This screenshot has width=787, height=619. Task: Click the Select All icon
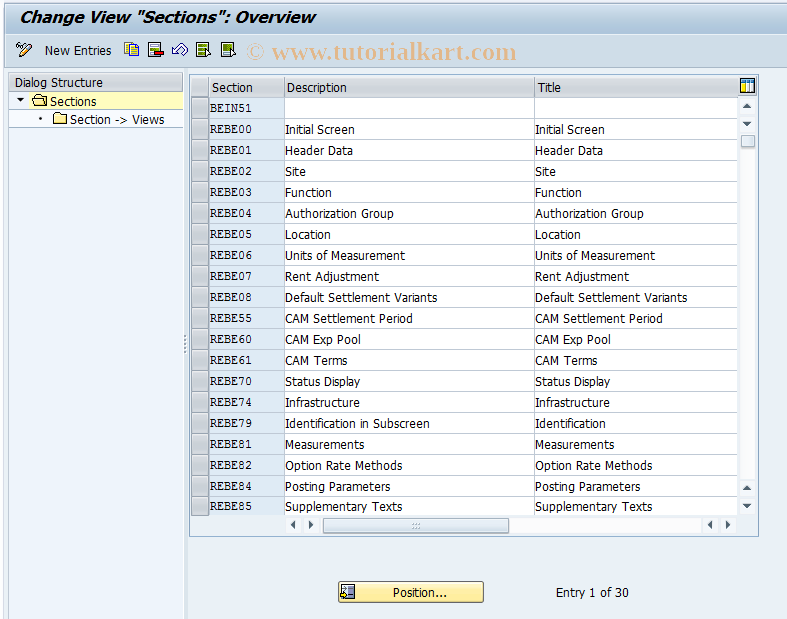coord(203,50)
